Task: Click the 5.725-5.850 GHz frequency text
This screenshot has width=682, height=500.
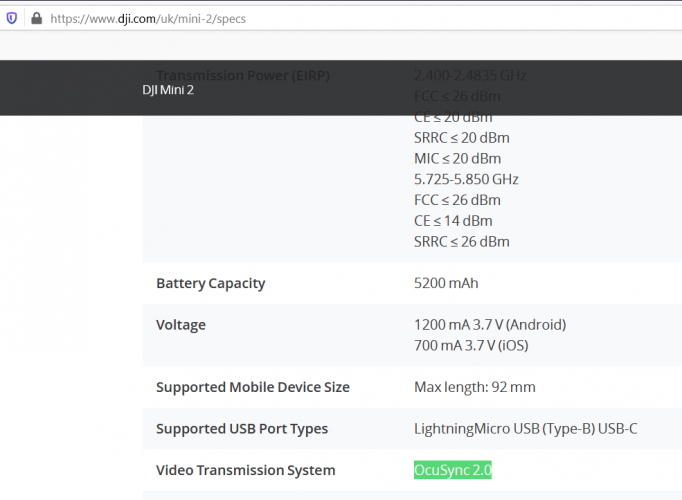Action: click(x=466, y=180)
